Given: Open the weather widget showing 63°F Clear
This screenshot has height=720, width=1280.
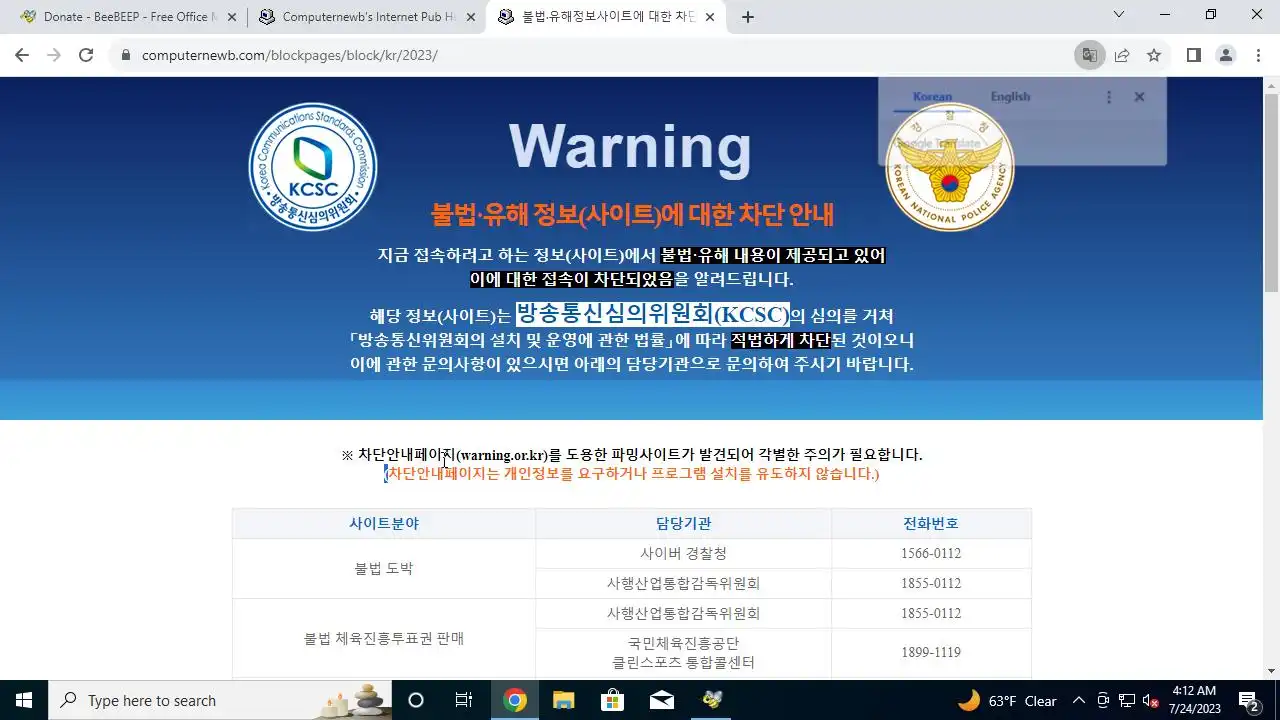Looking at the screenshot, I should [x=1007, y=700].
